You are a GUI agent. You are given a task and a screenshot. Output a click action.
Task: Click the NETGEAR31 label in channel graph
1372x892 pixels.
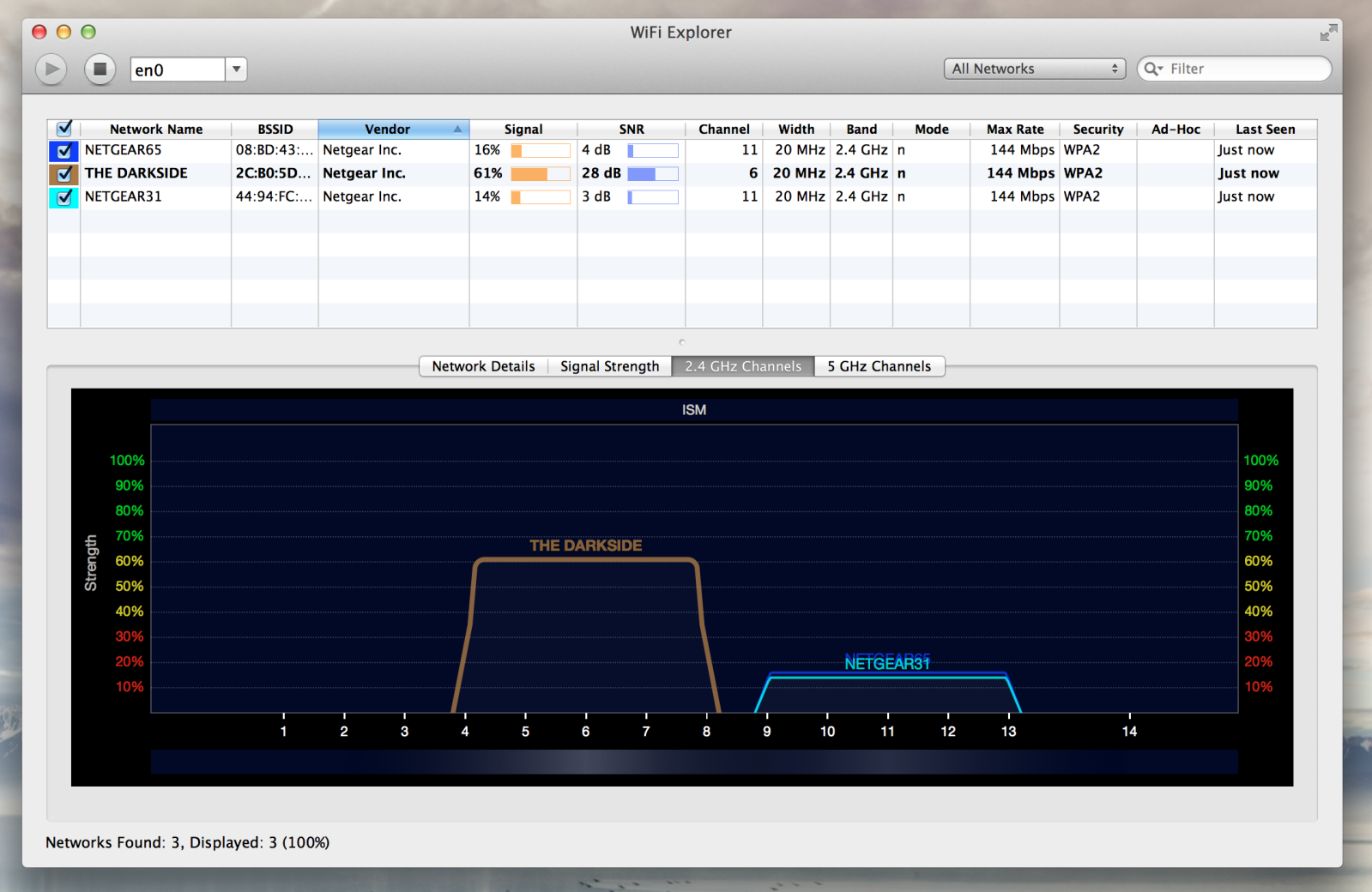[887, 664]
